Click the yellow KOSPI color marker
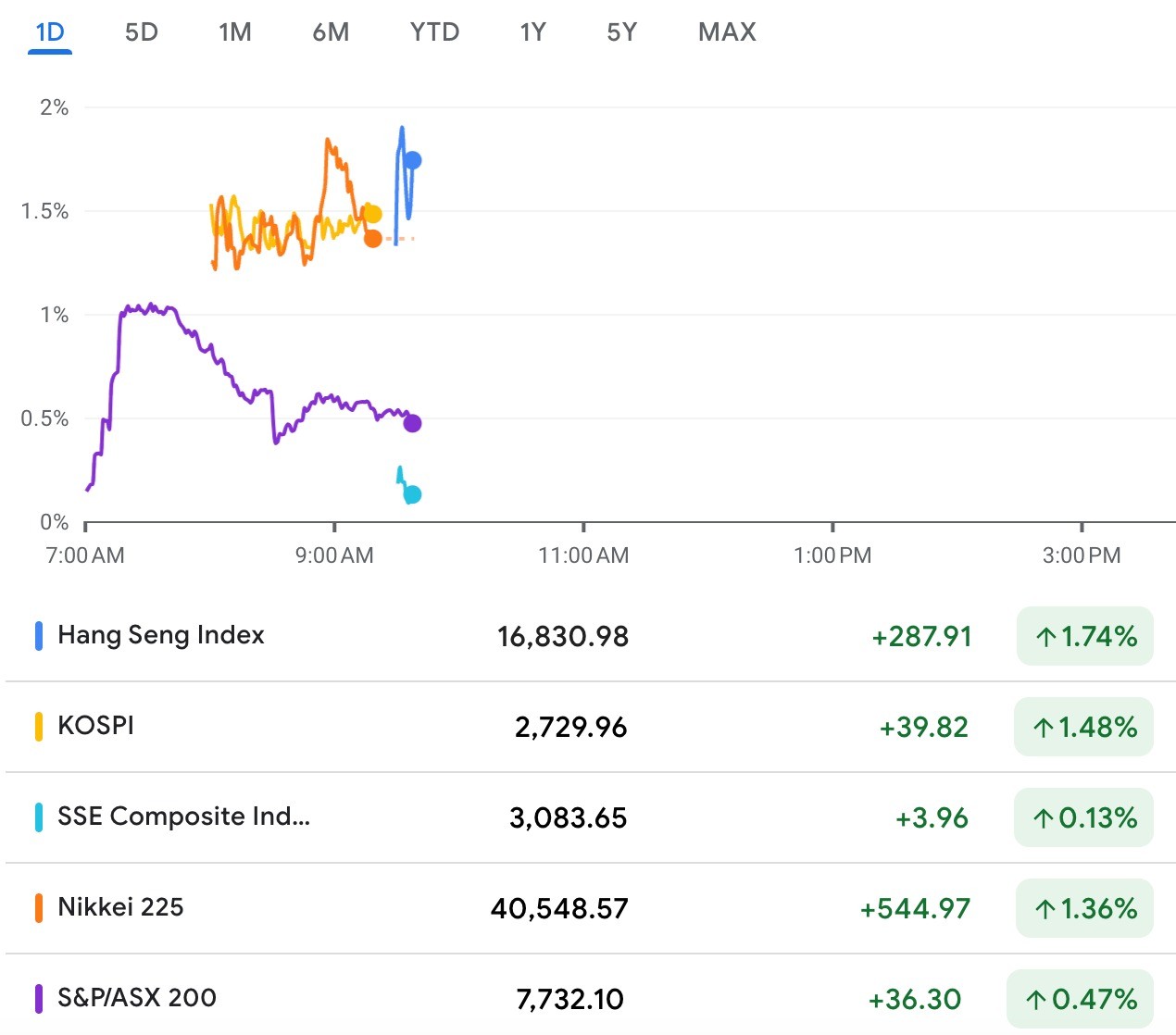The width and height of the screenshot is (1176, 1035). coord(39,727)
